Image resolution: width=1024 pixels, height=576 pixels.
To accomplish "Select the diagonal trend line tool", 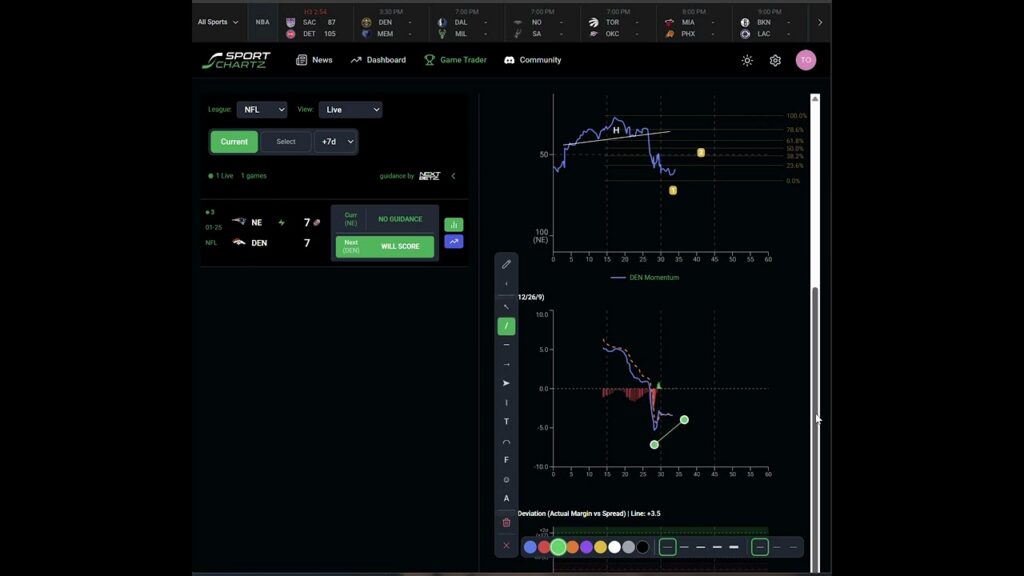I will pos(506,326).
